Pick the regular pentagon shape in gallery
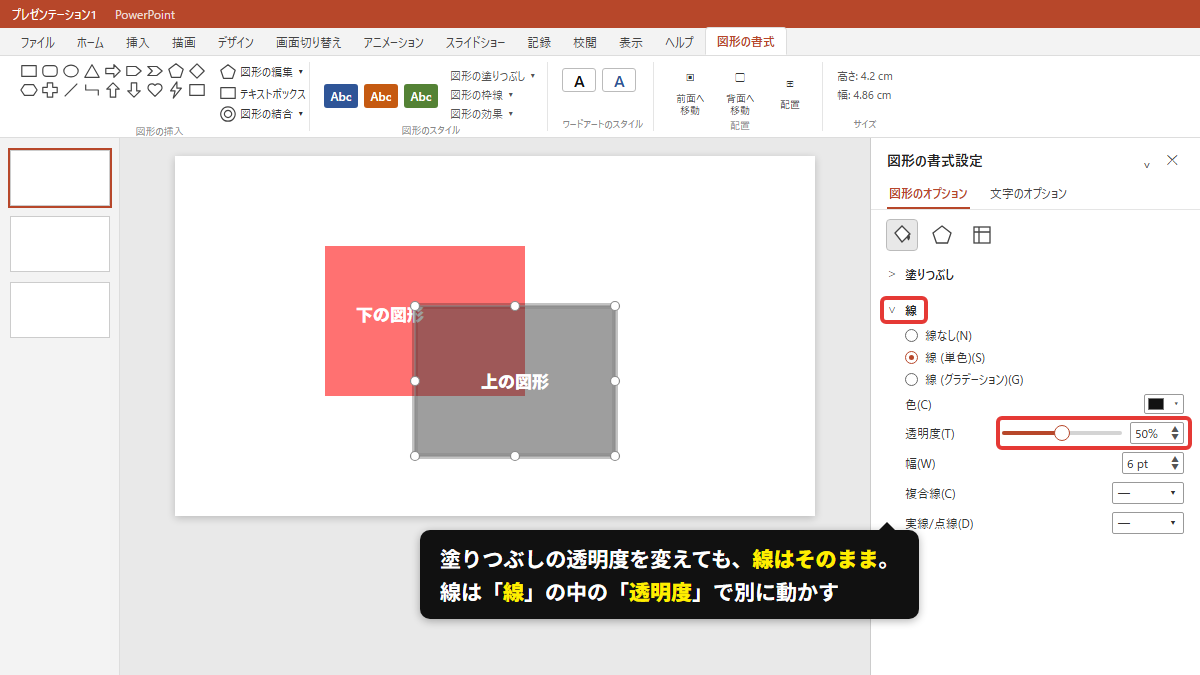 point(176,71)
